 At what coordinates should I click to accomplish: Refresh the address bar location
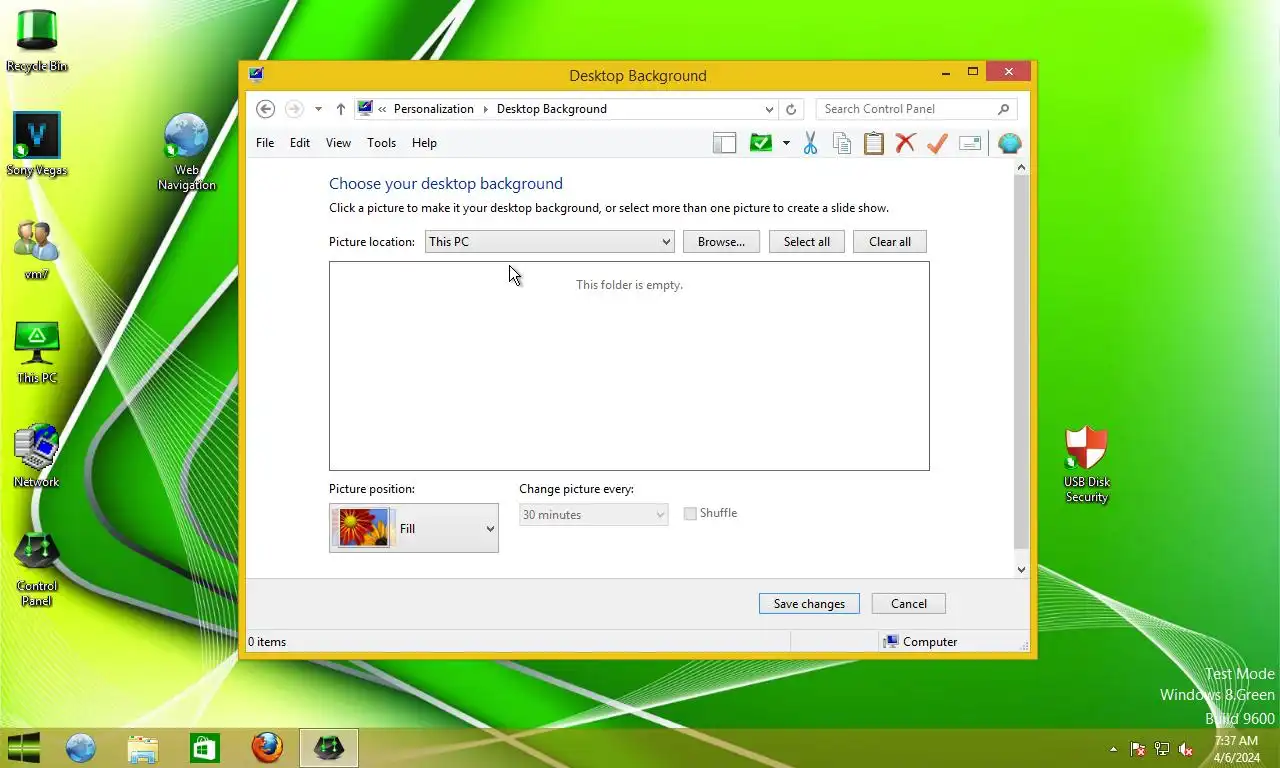click(x=791, y=109)
